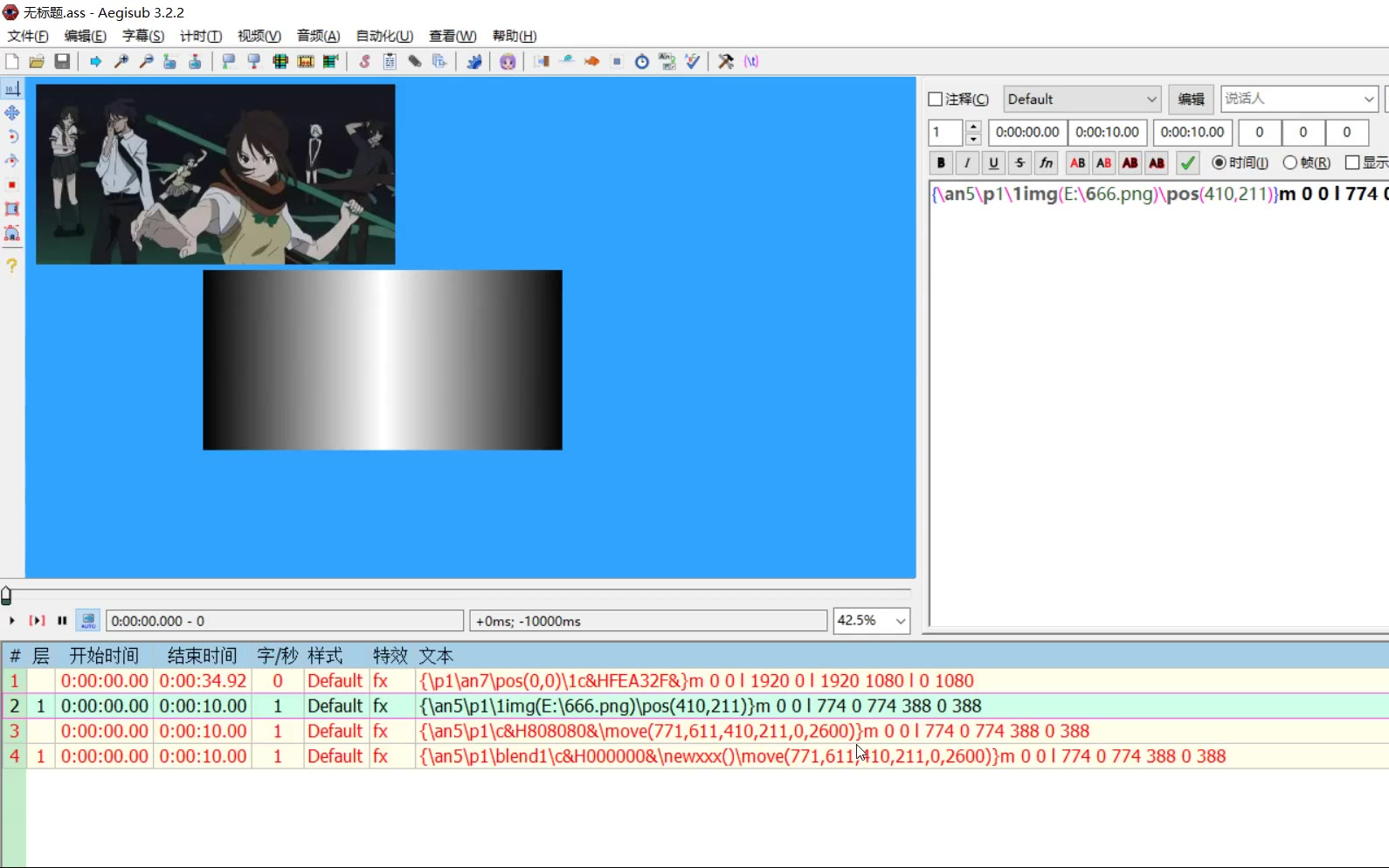Pick the primary color with the first AB swatch
This screenshot has width=1389, height=868.
(x=1078, y=162)
